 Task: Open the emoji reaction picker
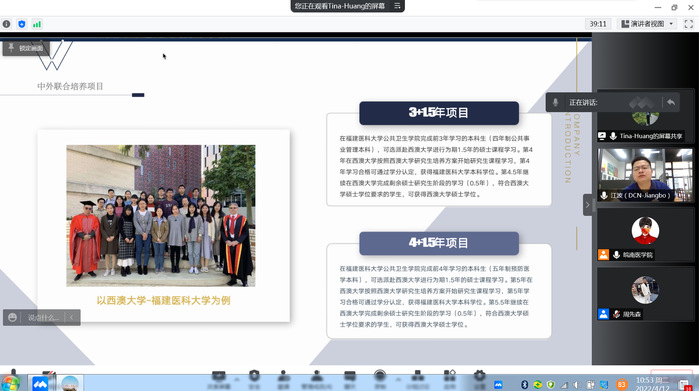tap(12, 317)
